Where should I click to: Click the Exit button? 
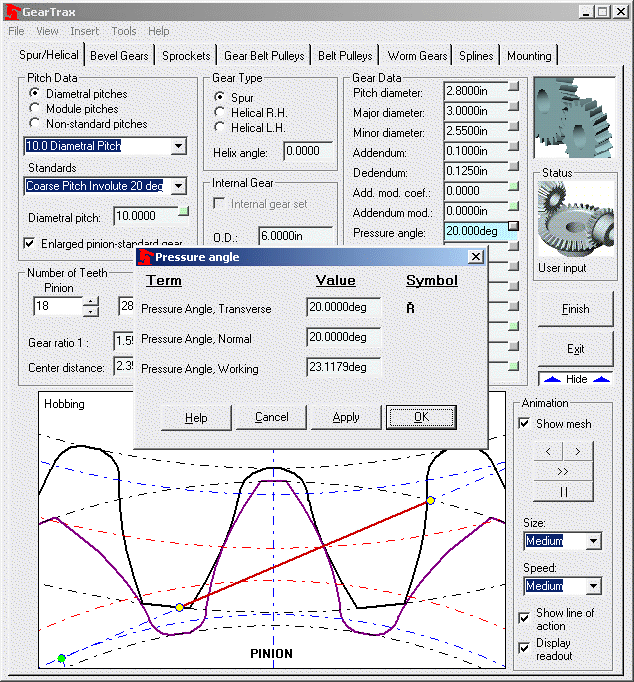tap(576, 349)
